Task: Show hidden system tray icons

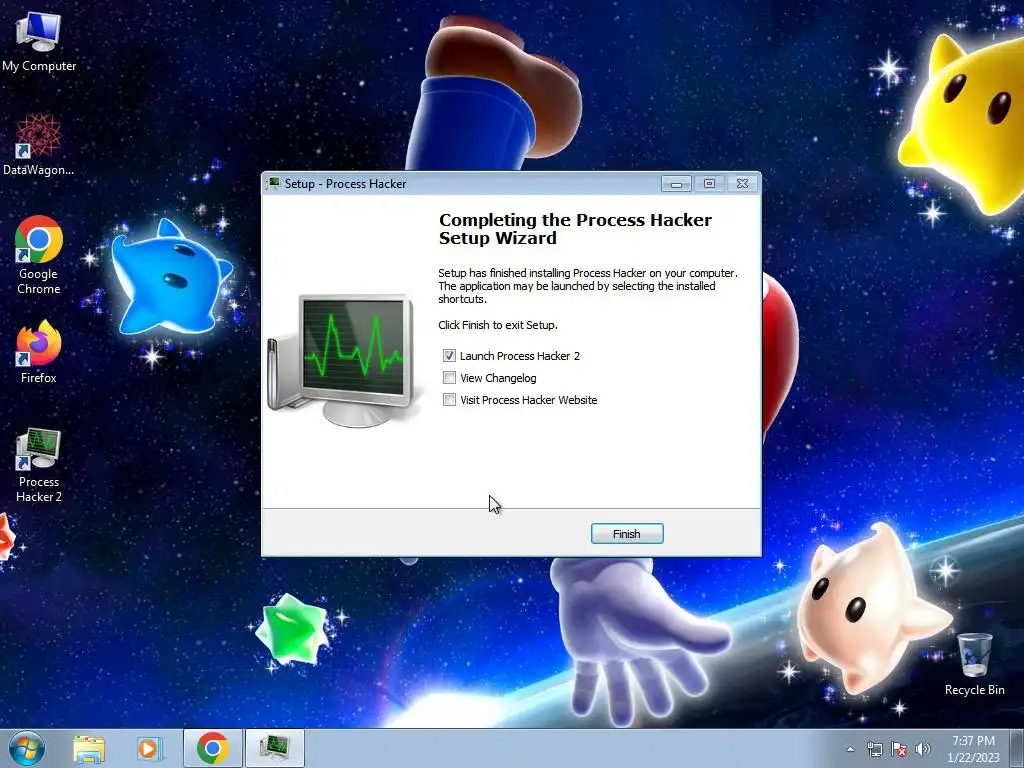Action: coord(850,749)
